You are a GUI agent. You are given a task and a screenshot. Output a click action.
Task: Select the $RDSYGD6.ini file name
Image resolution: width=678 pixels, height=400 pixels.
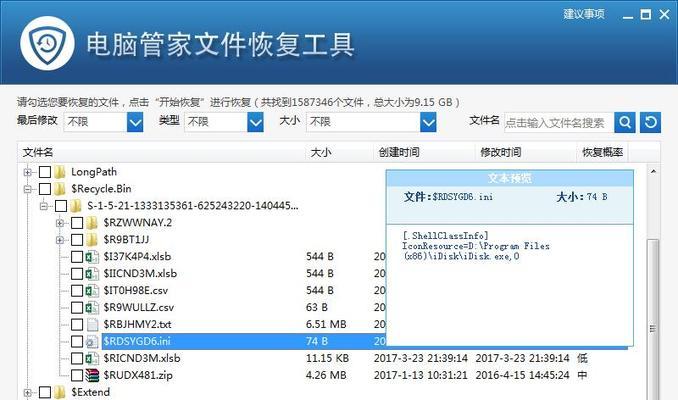coord(137,342)
